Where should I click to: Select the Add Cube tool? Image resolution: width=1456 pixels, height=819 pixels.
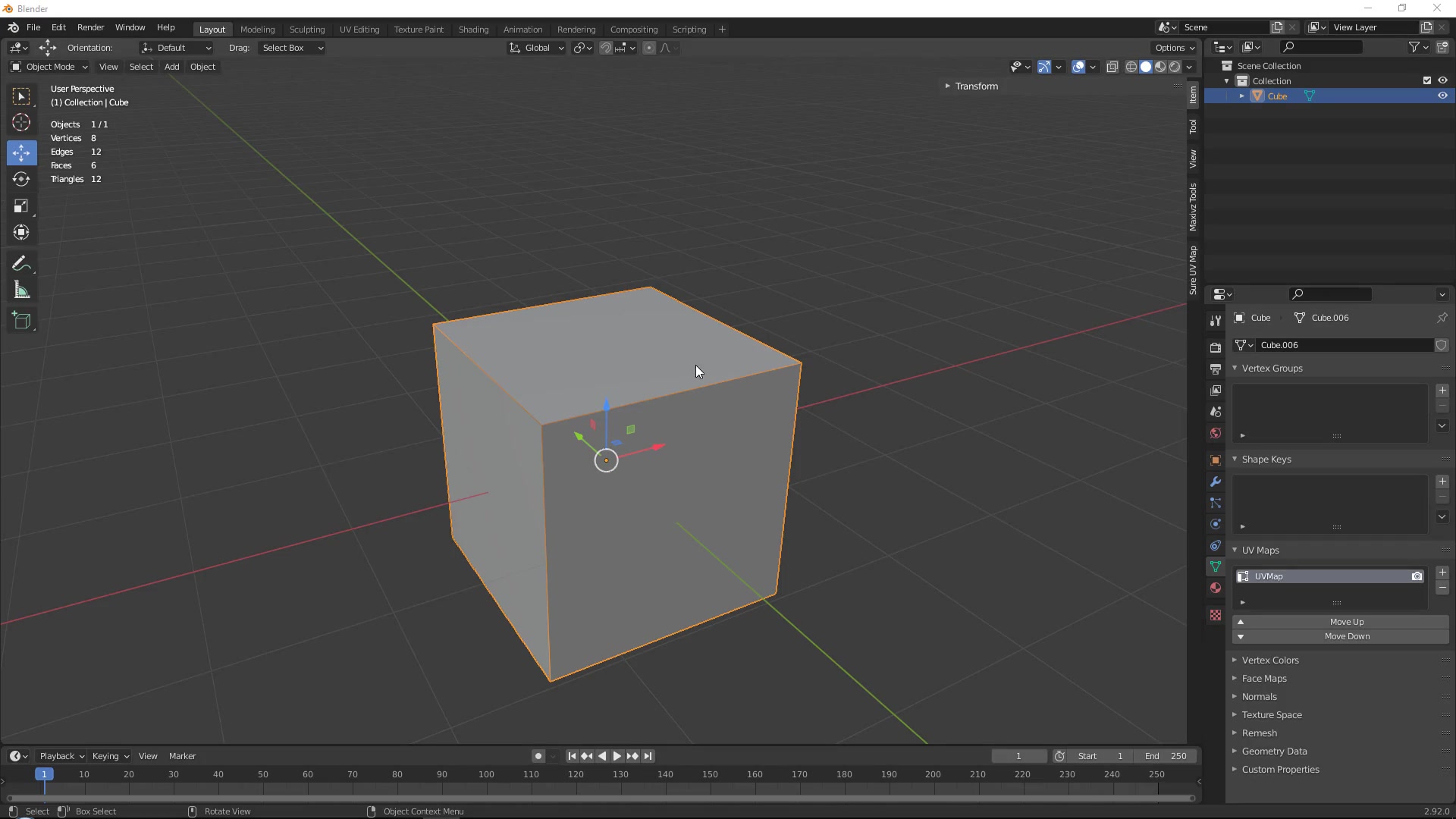[x=21, y=321]
